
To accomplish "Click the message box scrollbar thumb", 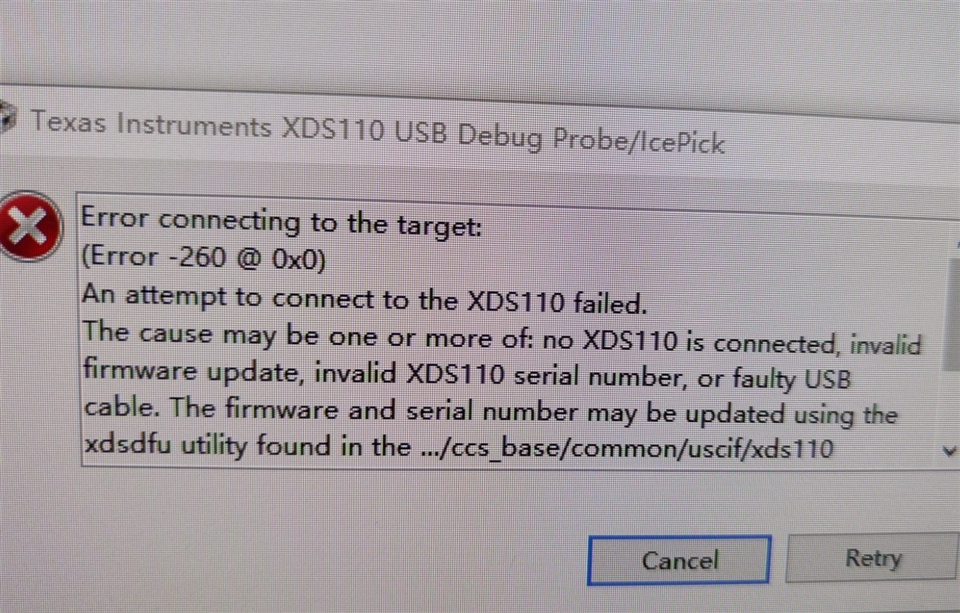I will point(953,314).
